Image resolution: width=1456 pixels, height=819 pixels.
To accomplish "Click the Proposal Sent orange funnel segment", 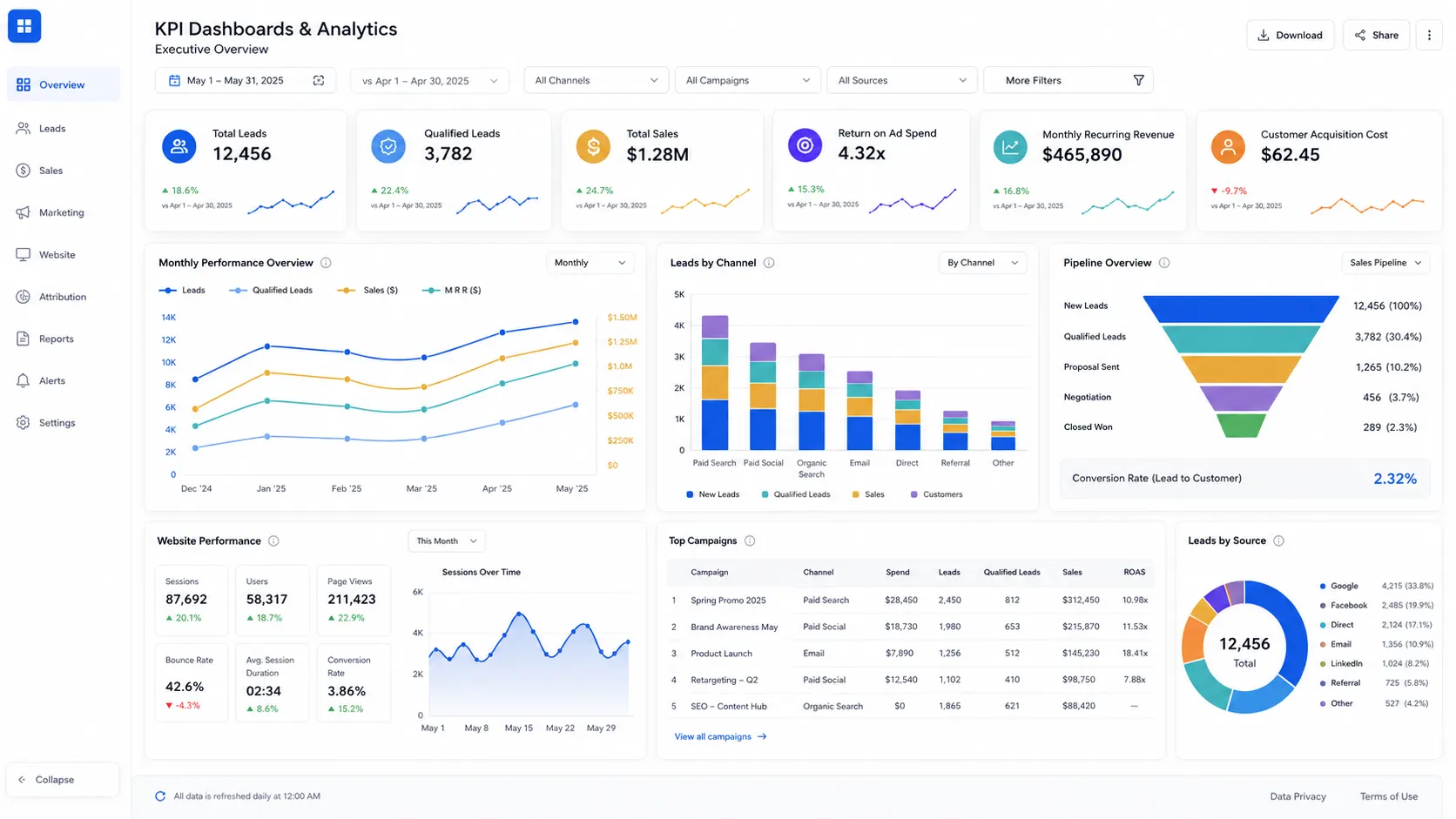I will pos(1241,369).
